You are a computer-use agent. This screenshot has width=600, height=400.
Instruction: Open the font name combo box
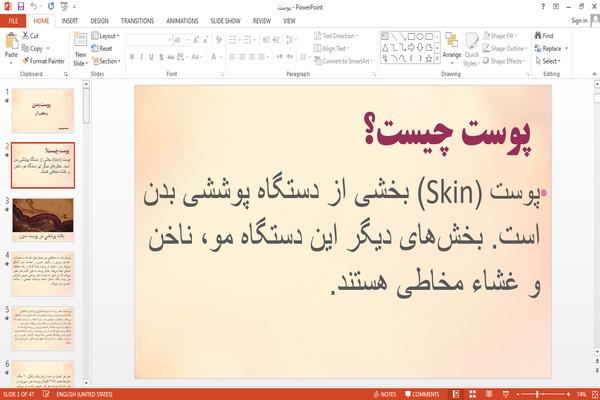(x=150, y=40)
